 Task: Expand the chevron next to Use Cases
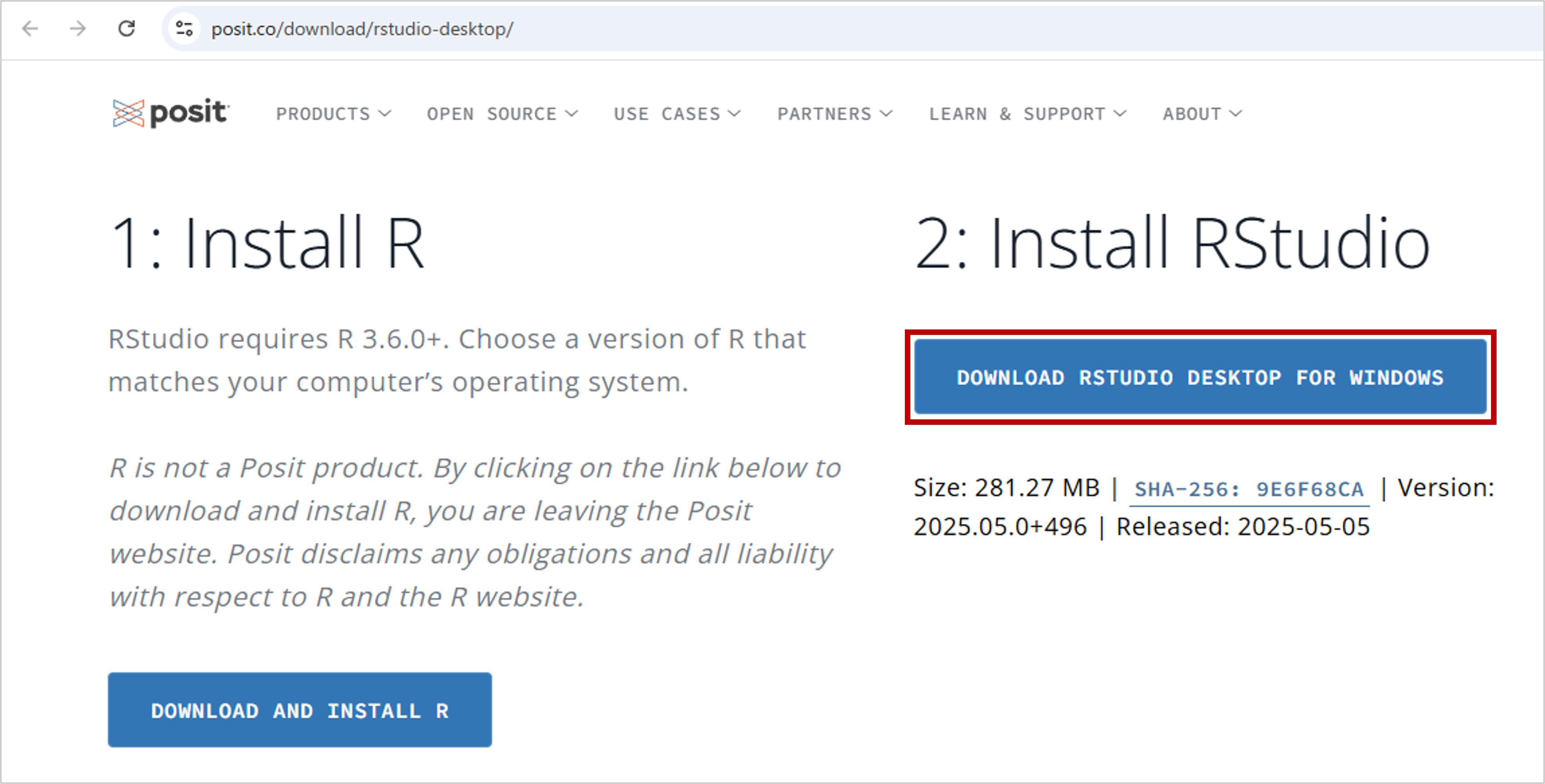735,114
